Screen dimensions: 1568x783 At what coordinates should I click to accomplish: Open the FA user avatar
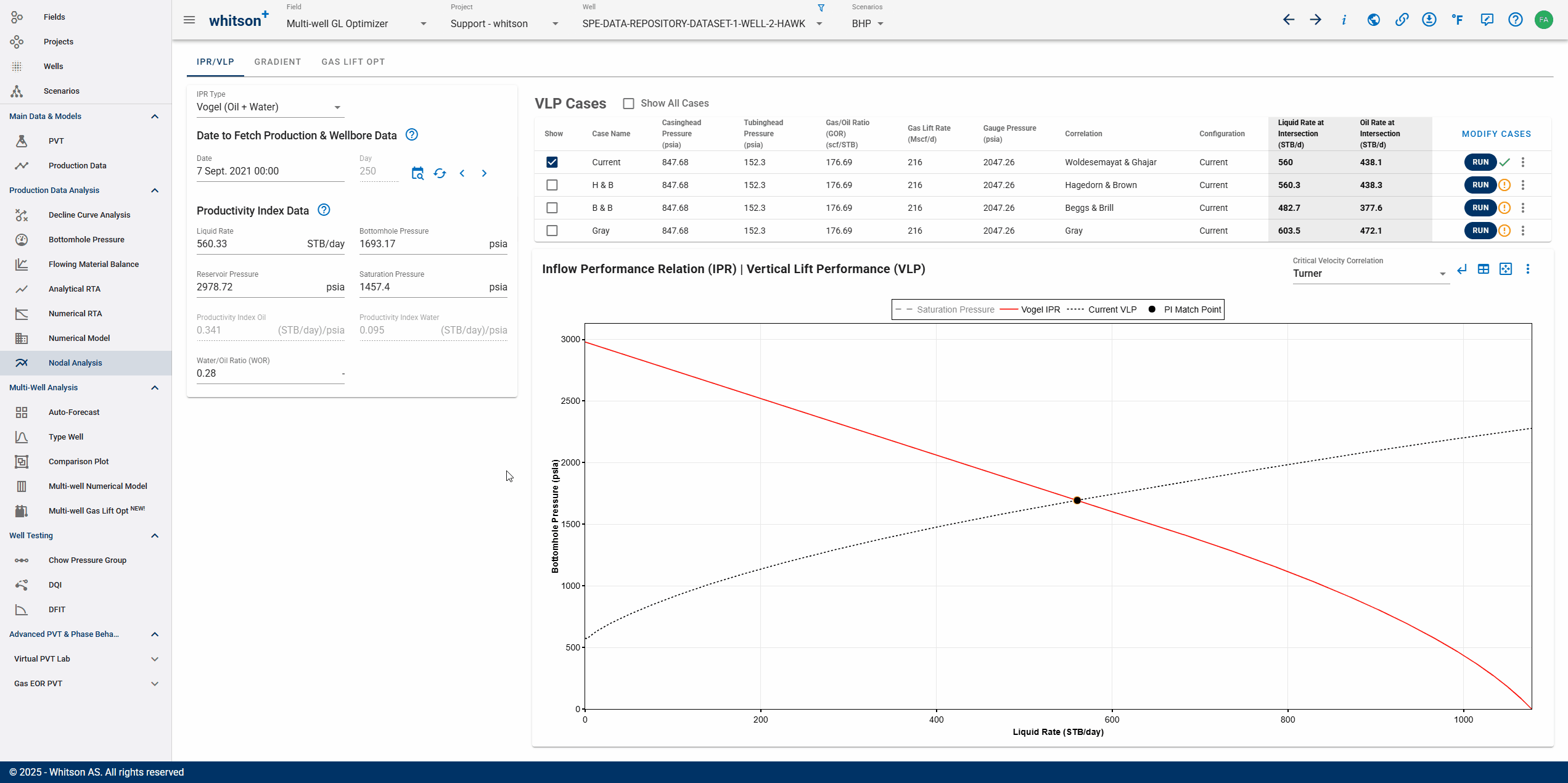coord(1543,20)
